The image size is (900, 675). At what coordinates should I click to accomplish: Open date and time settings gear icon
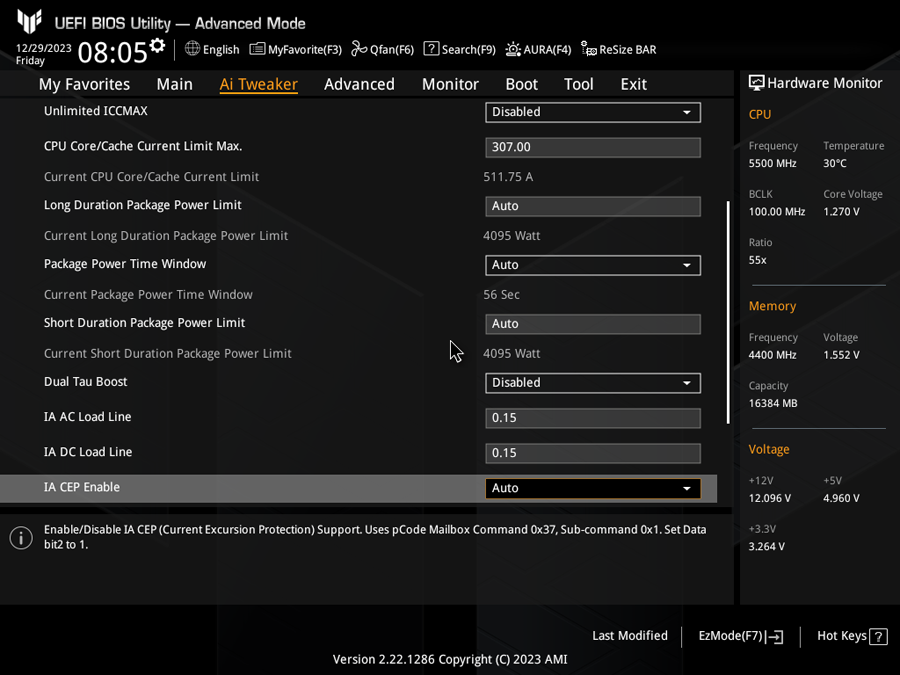(157, 45)
